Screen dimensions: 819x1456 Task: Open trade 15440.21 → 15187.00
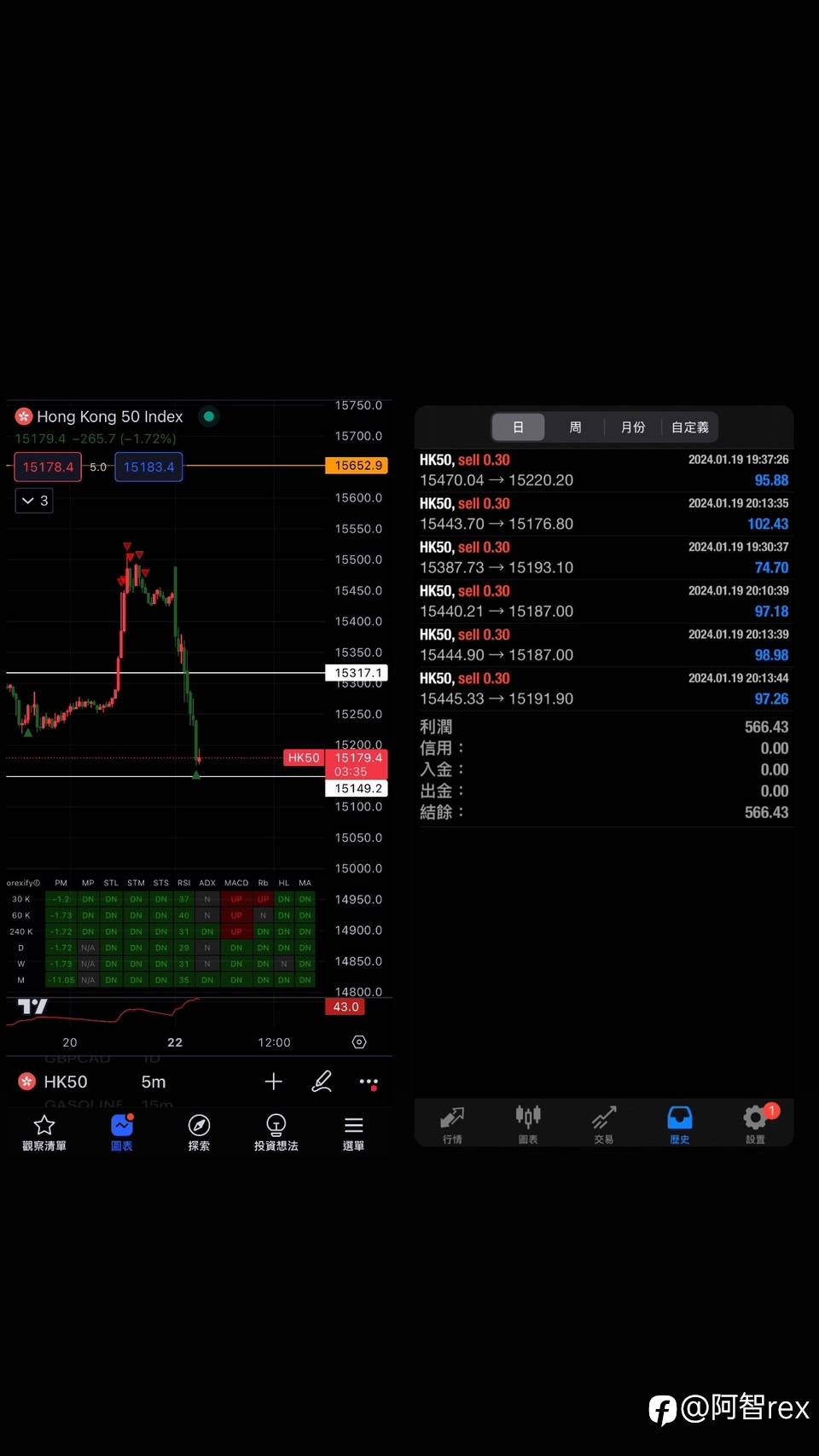604,601
